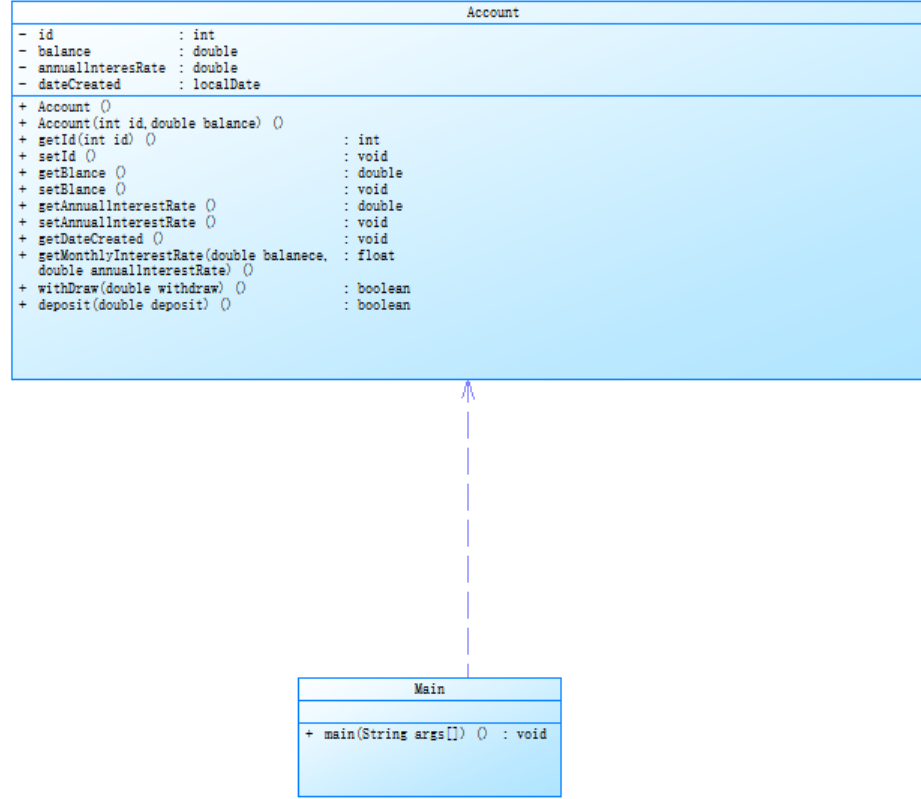
Task: Select the Account class title
Action: click(x=493, y=12)
